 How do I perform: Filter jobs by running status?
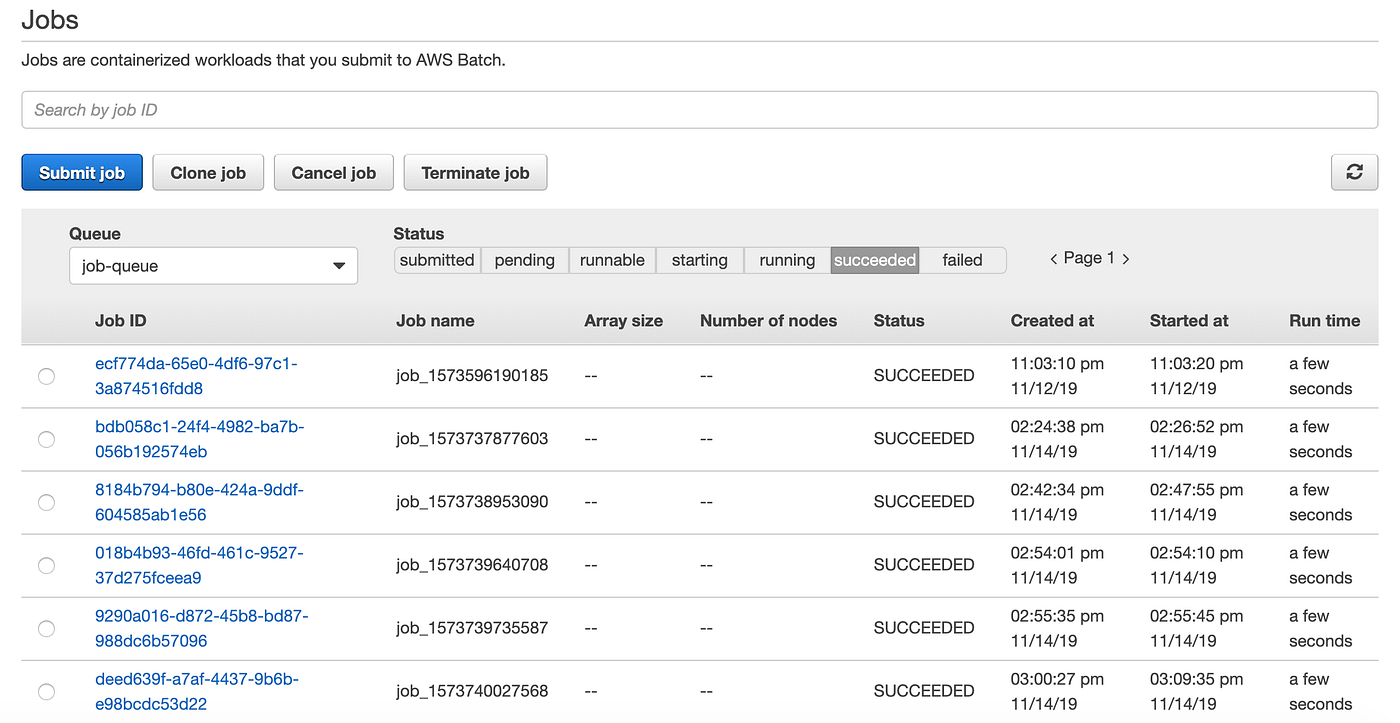787,260
